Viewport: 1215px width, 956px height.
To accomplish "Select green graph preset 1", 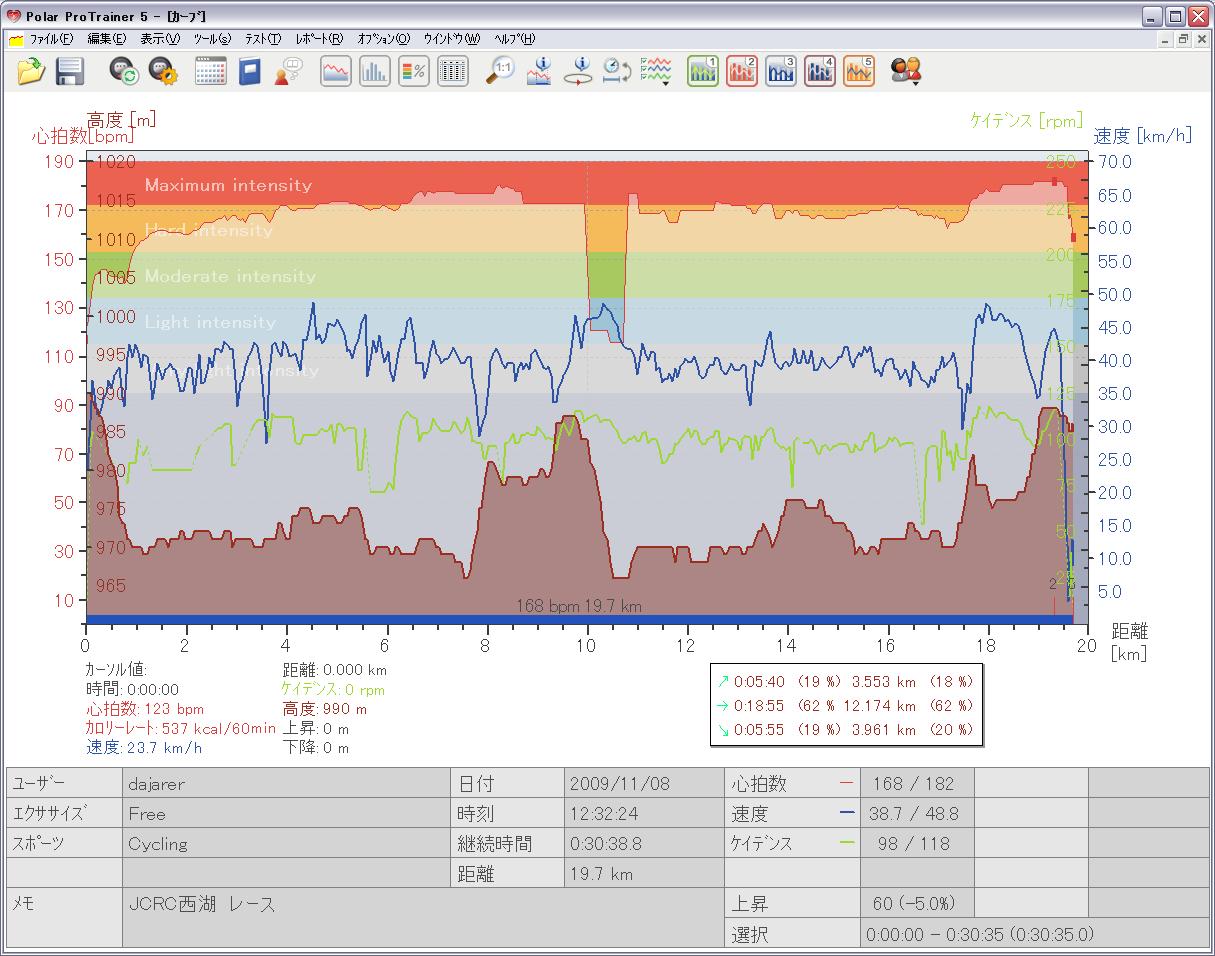I will (703, 71).
